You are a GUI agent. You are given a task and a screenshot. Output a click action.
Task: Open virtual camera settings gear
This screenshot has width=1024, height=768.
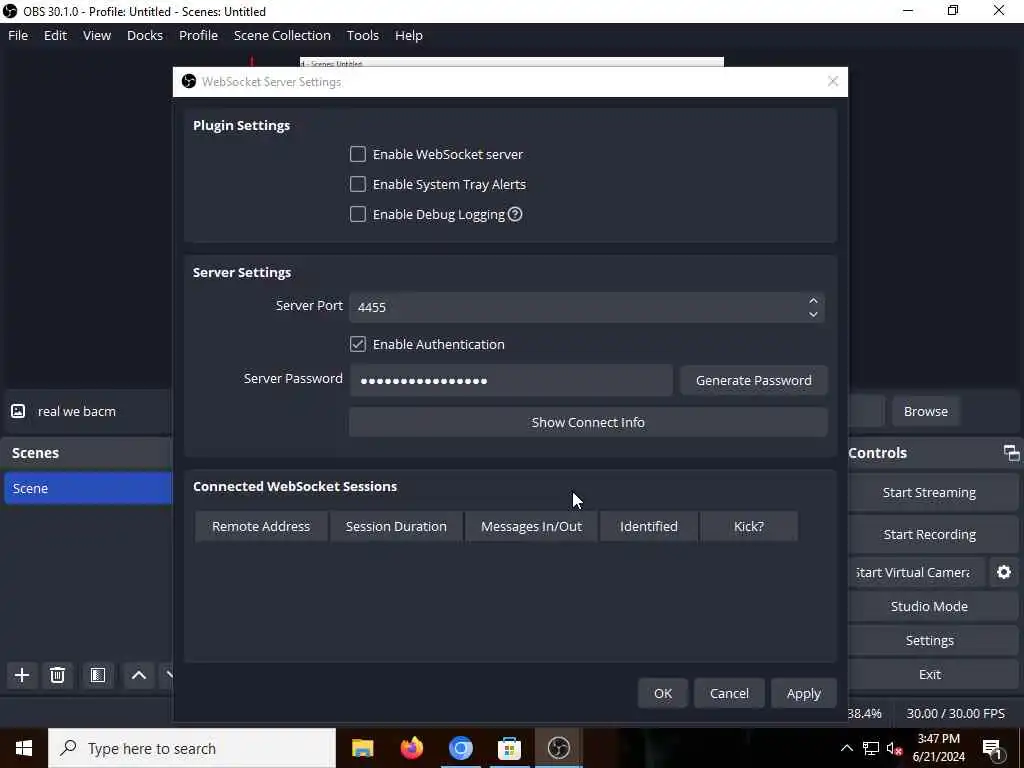coord(1004,573)
